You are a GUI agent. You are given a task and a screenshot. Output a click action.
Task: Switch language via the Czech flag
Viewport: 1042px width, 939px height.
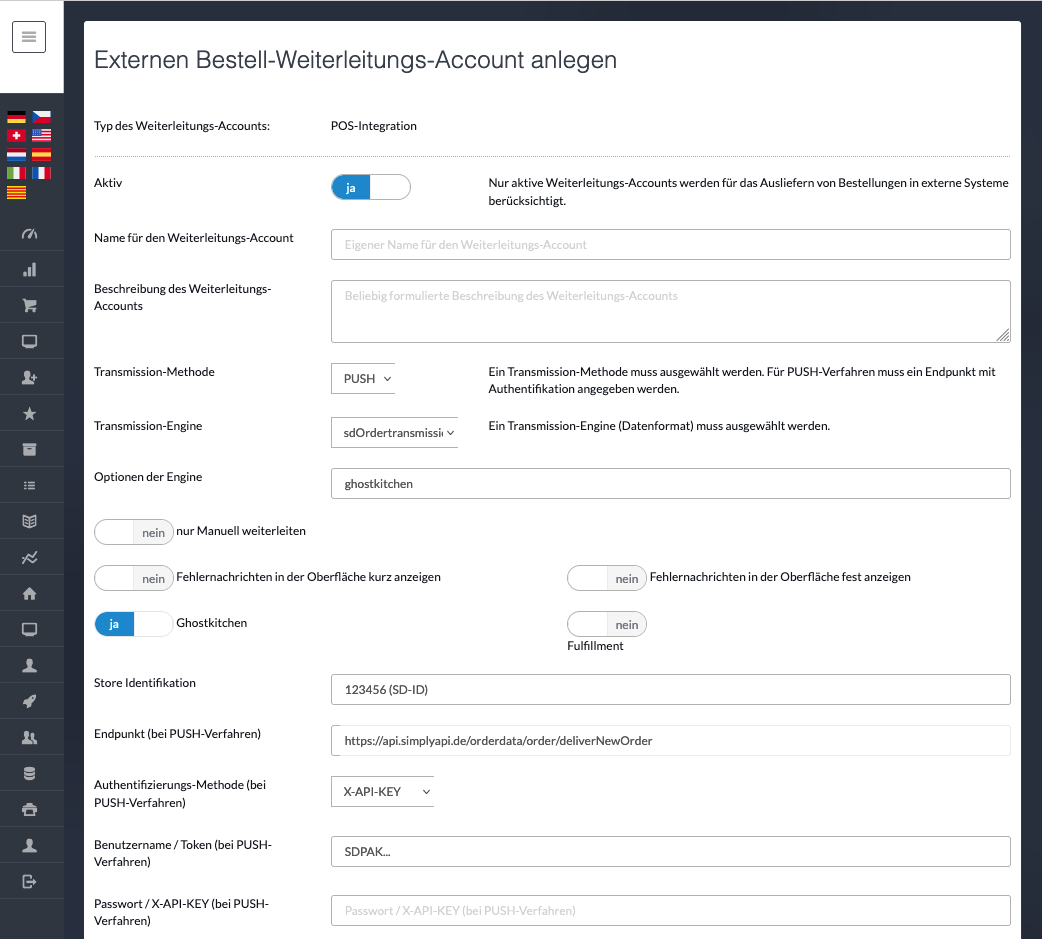(41, 117)
